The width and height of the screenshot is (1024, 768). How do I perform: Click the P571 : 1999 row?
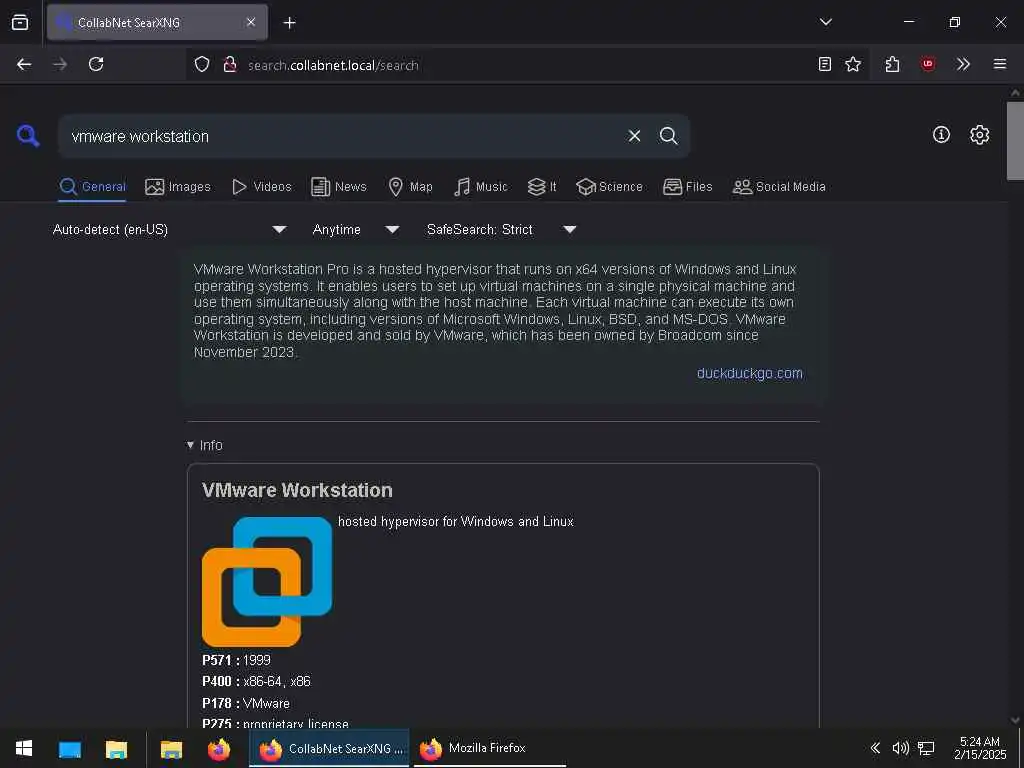pyautogui.click(x=236, y=660)
